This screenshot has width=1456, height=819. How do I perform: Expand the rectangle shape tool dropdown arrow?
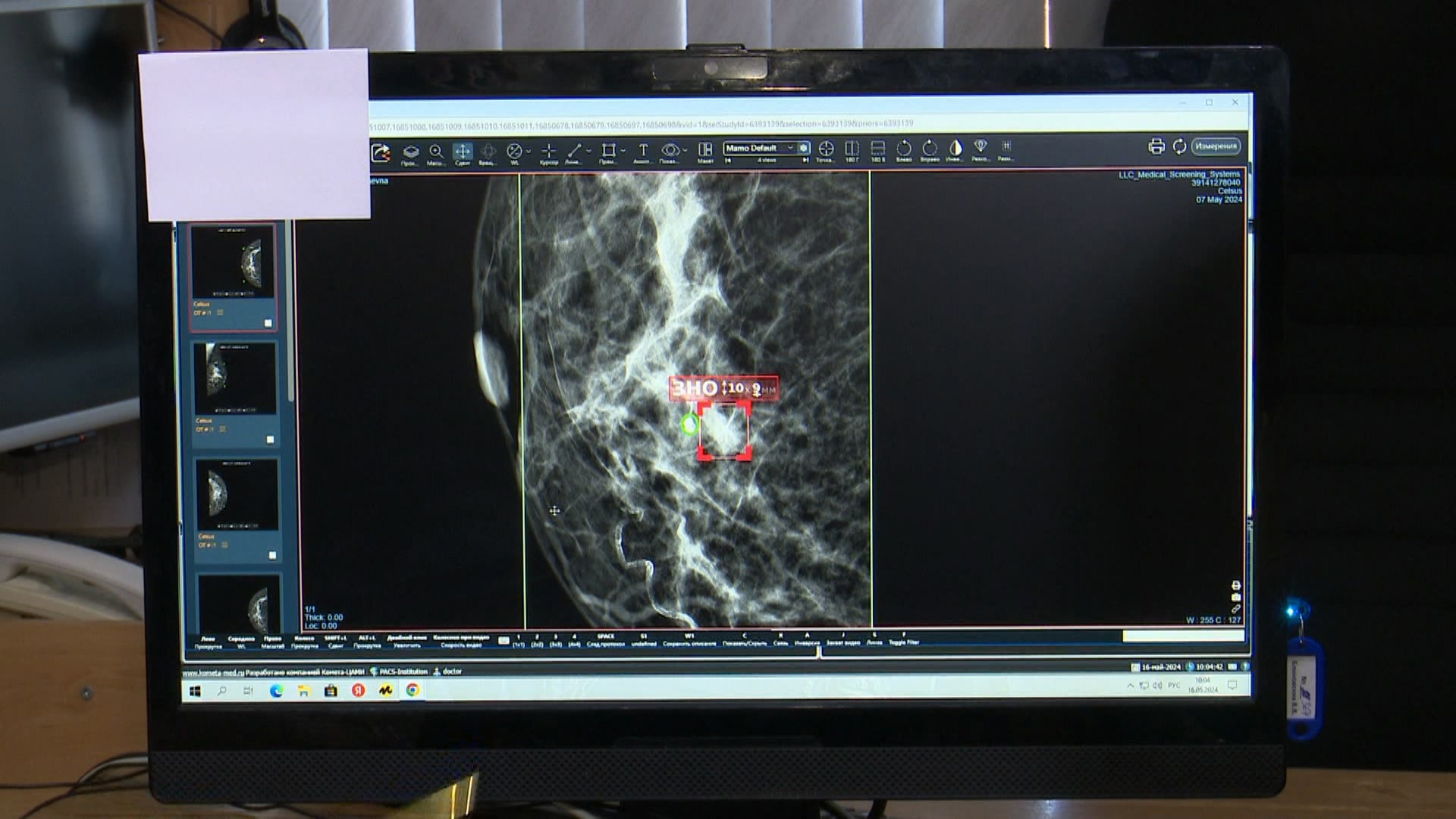pos(623,151)
